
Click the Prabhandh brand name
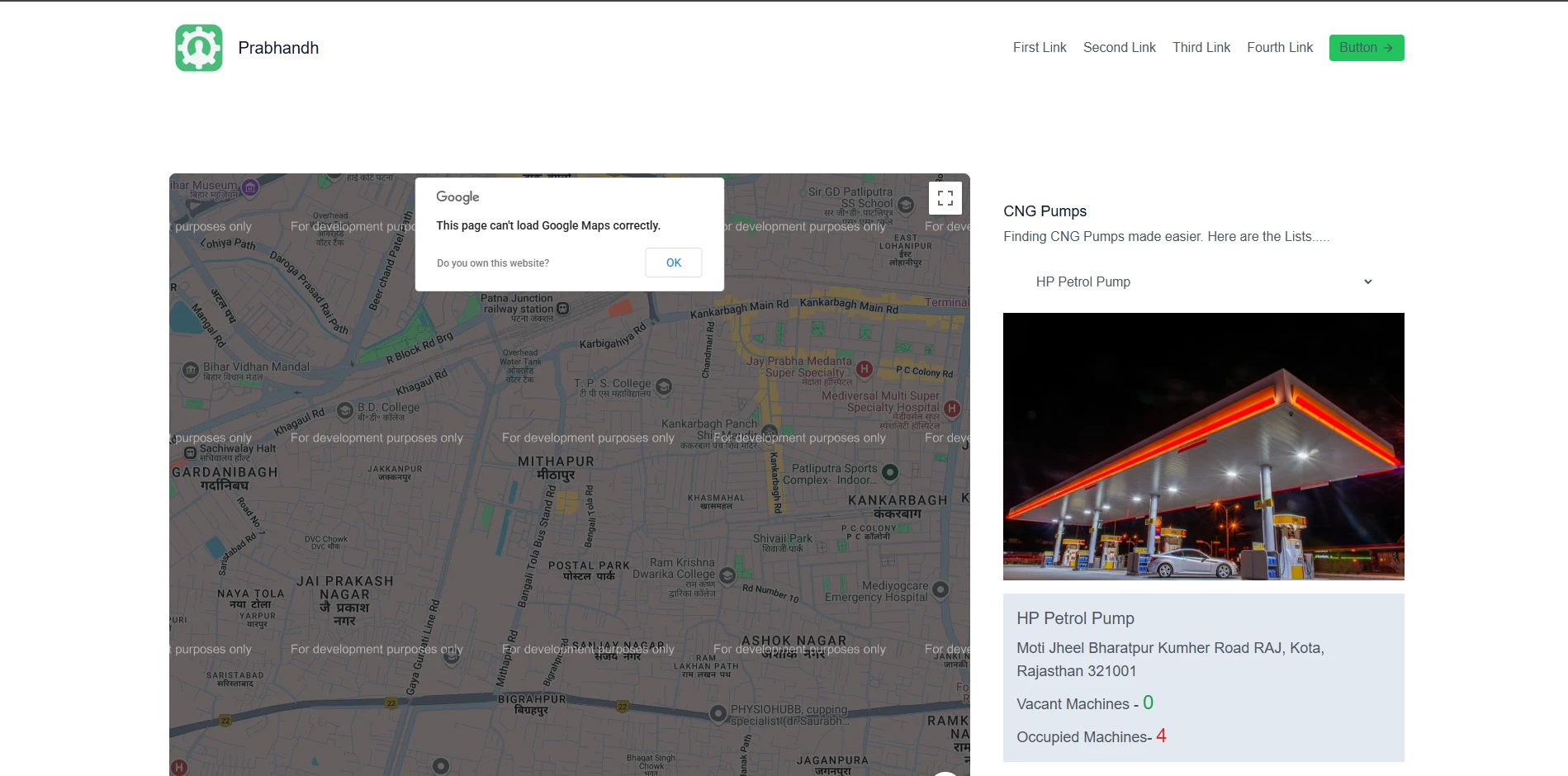tap(278, 48)
